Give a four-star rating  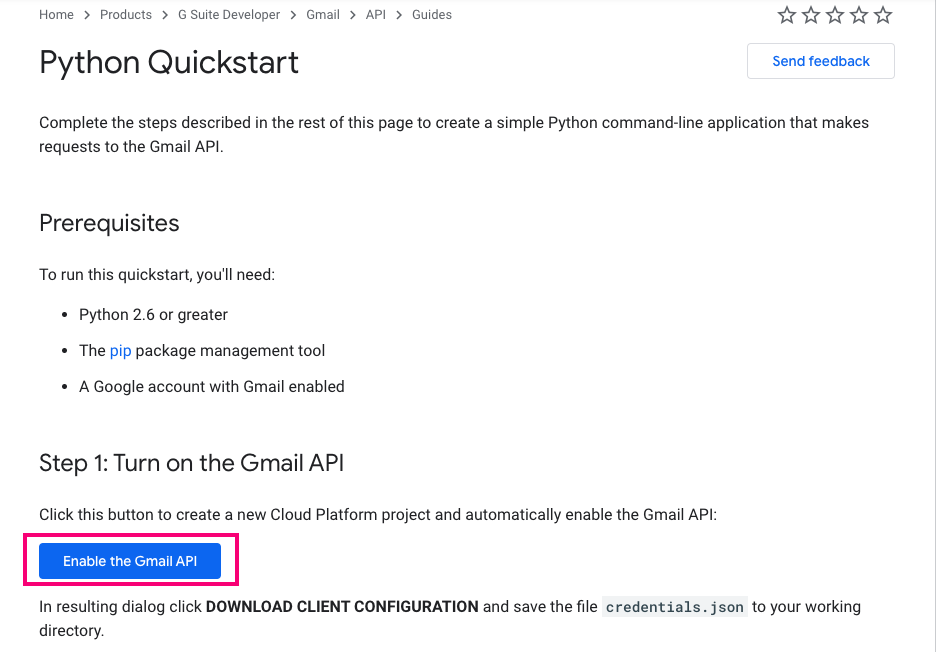click(859, 15)
